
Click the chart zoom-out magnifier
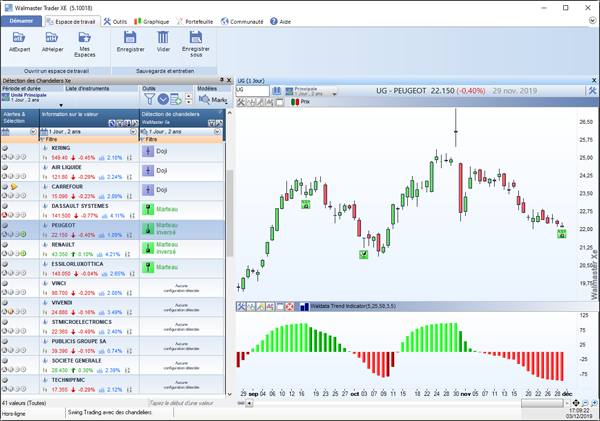point(585,403)
